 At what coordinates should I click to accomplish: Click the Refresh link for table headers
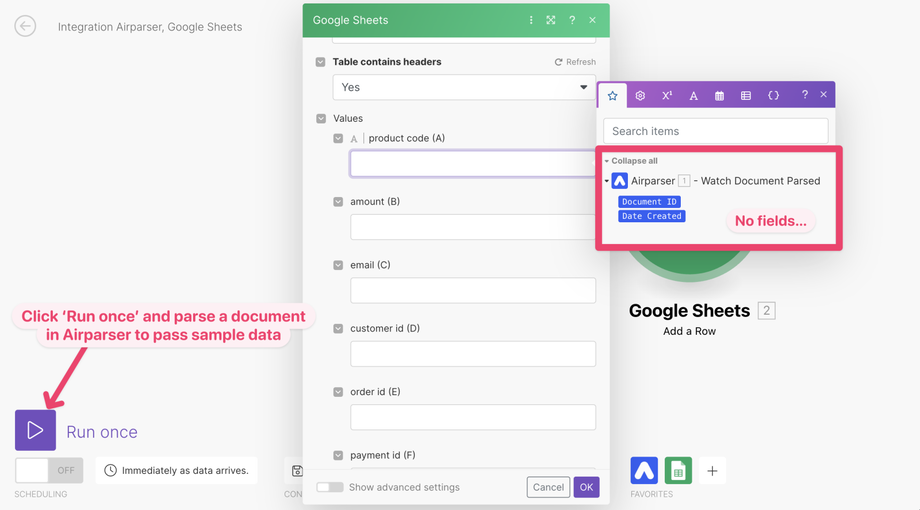tap(575, 62)
